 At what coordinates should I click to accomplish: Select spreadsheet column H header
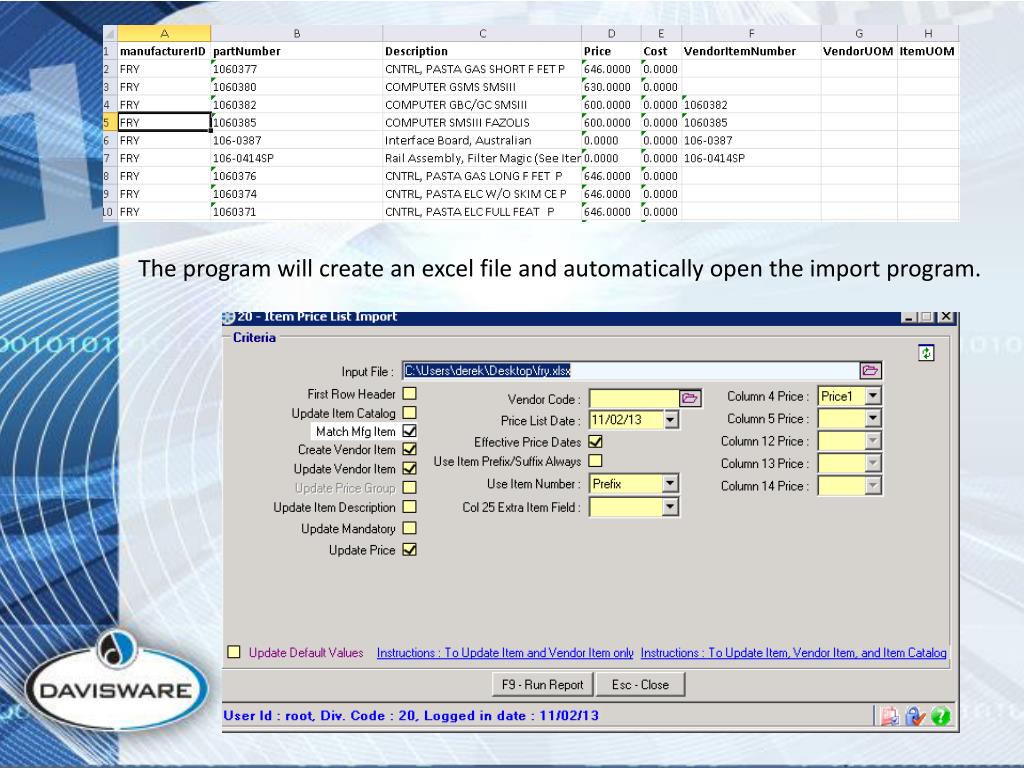pos(928,33)
